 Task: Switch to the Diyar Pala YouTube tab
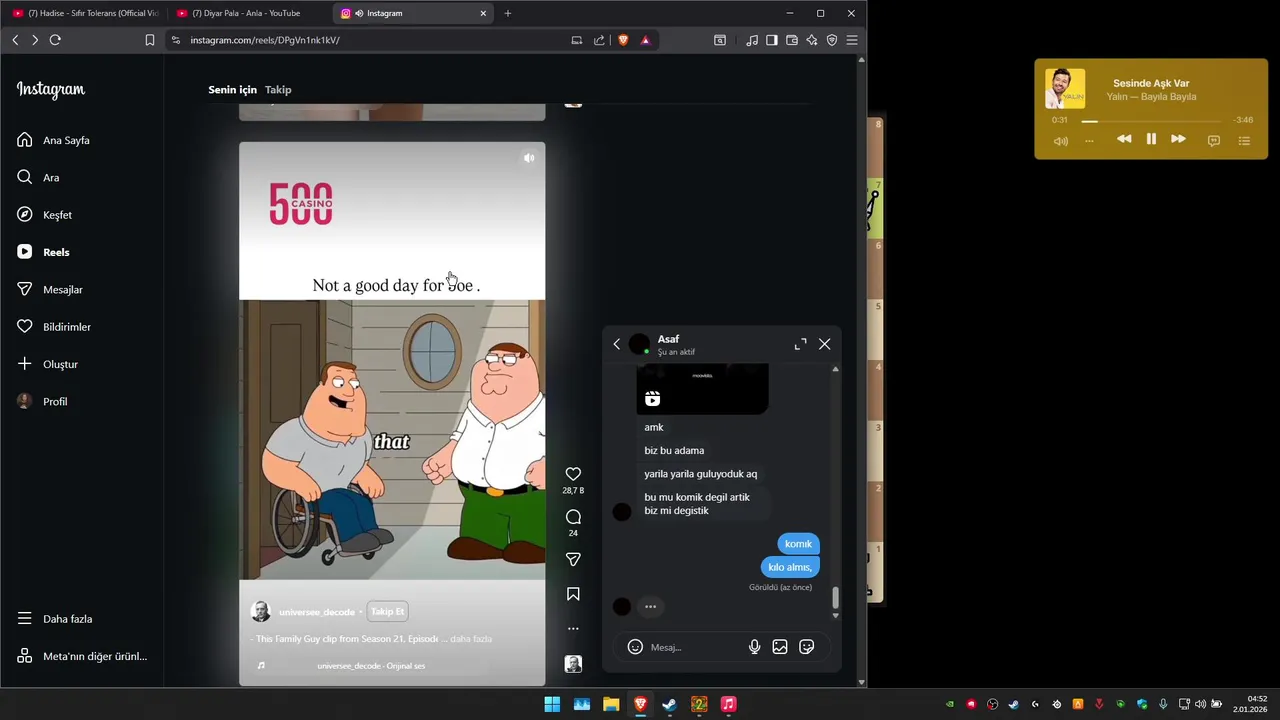pos(247,13)
